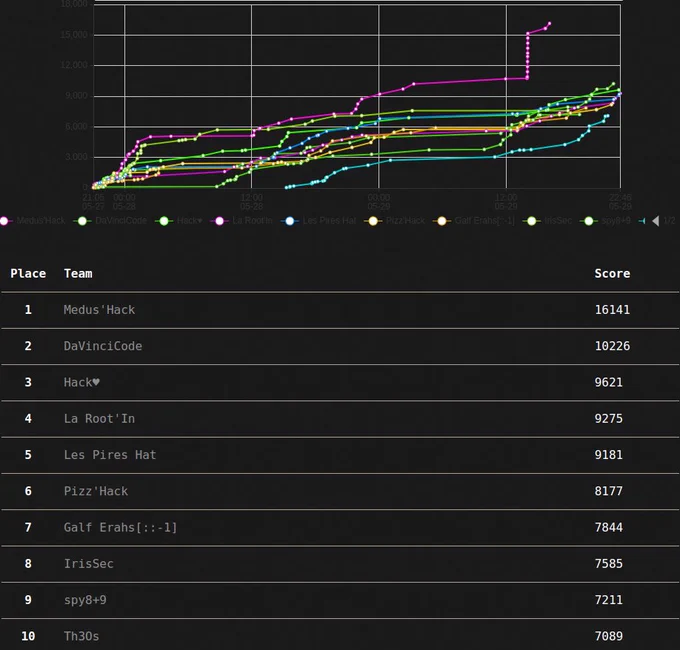680x650 pixels.
Task: Click the Score column header
Action: point(612,274)
